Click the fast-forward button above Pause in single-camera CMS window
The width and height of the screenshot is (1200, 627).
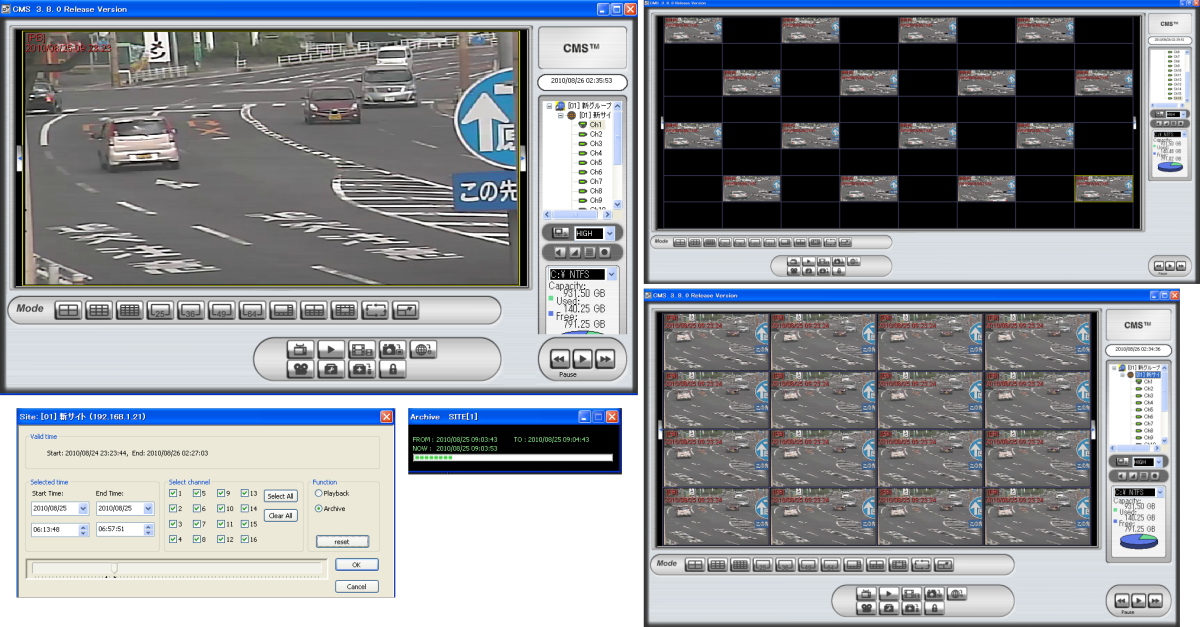click(604, 359)
